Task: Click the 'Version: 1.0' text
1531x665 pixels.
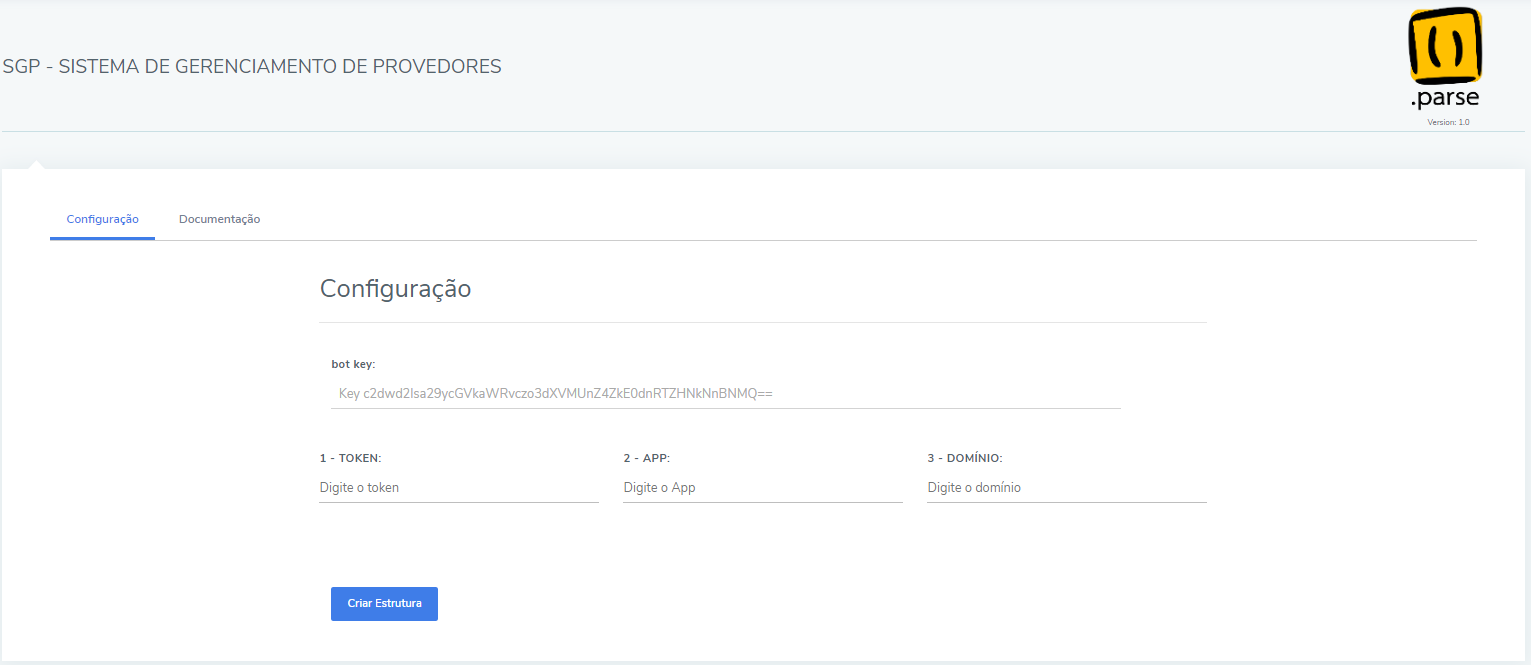Action: 1448,122
